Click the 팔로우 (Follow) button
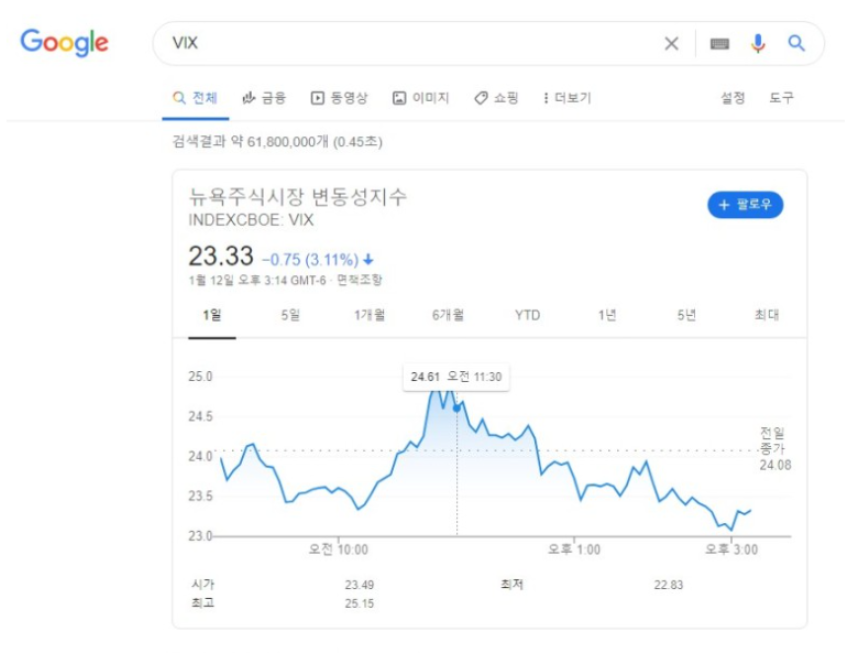 [x=745, y=205]
